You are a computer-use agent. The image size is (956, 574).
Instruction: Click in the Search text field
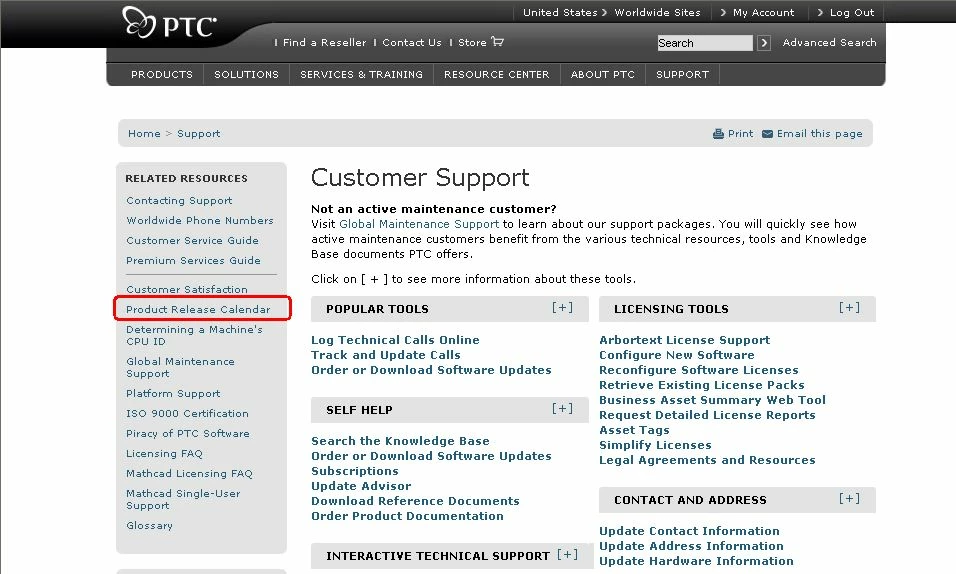tap(705, 43)
